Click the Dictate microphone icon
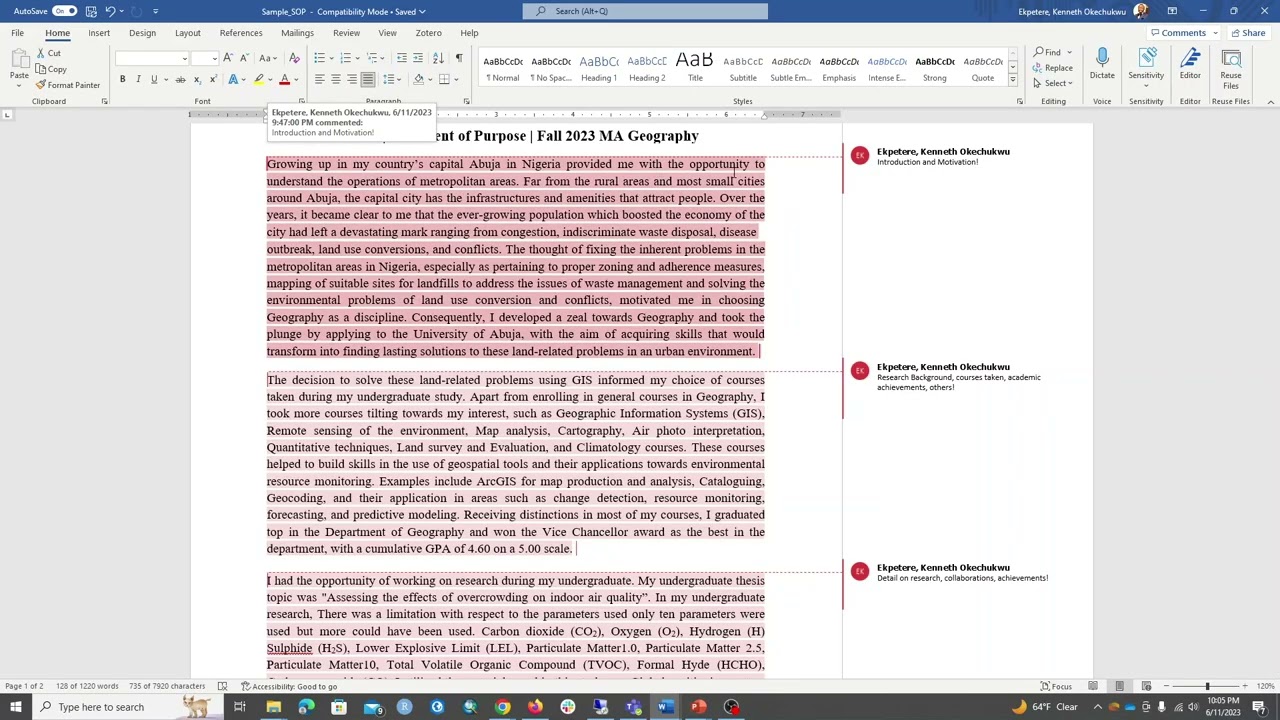The image size is (1280, 720). pyautogui.click(x=1102, y=57)
